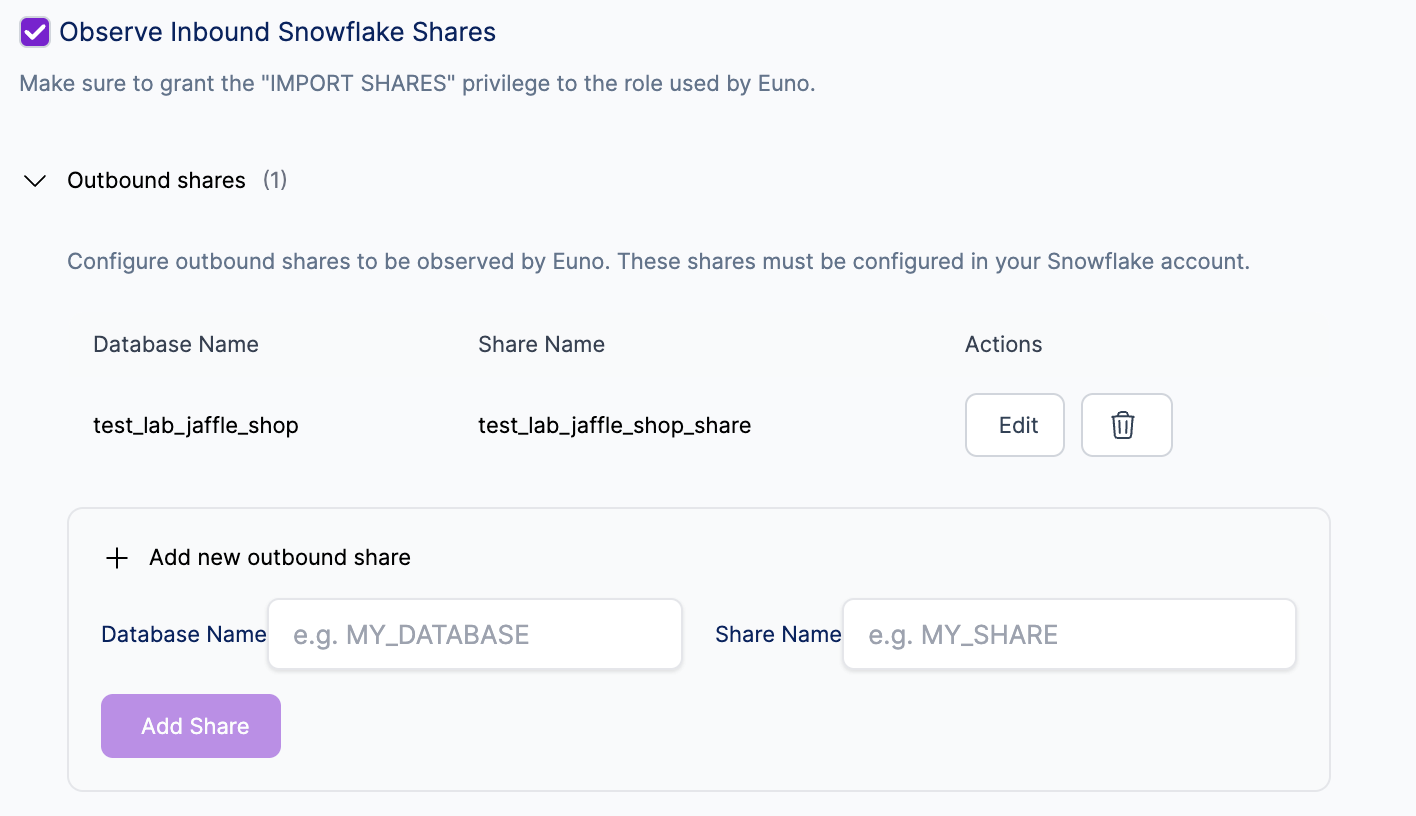This screenshot has width=1416, height=816.
Task: Click the Actions column header
Action: (x=1003, y=345)
